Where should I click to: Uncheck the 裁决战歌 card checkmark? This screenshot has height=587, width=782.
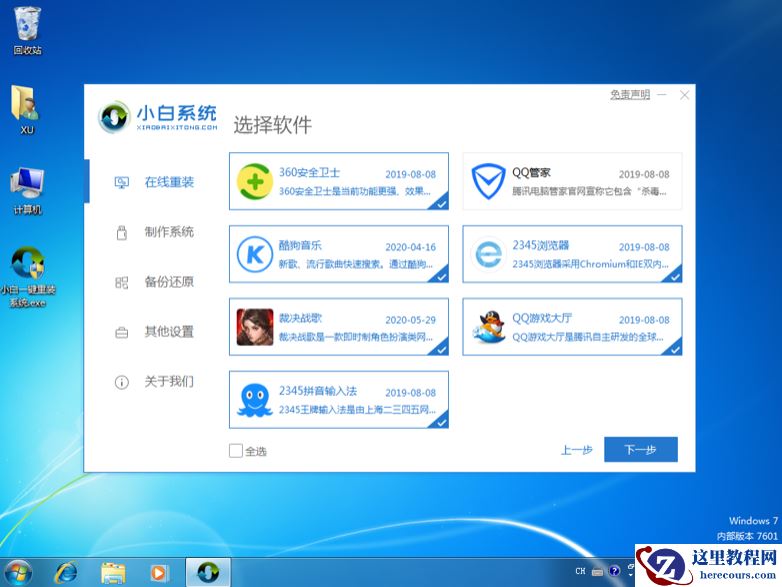coord(441,349)
